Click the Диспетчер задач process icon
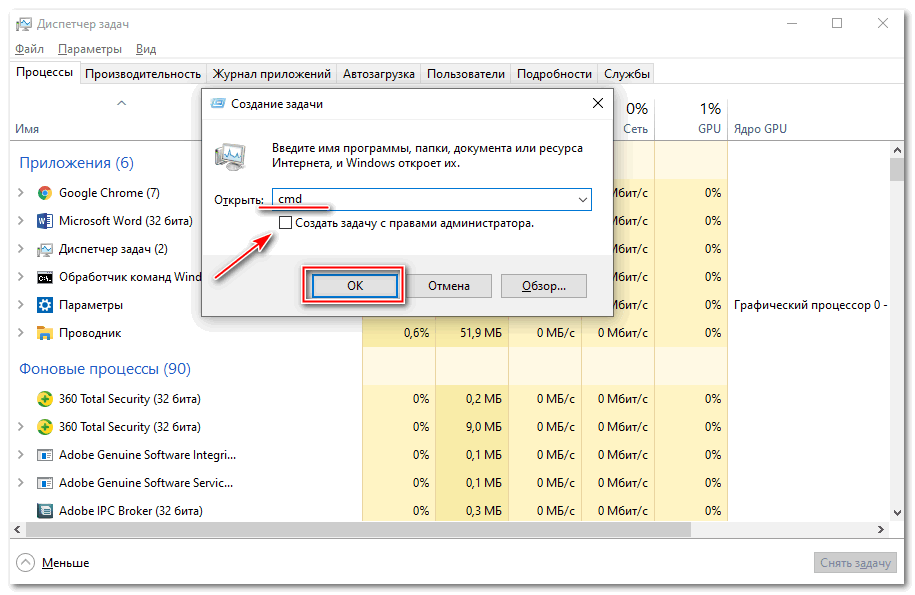Viewport: 915px width, 595px height. click(x=45, y=249)
